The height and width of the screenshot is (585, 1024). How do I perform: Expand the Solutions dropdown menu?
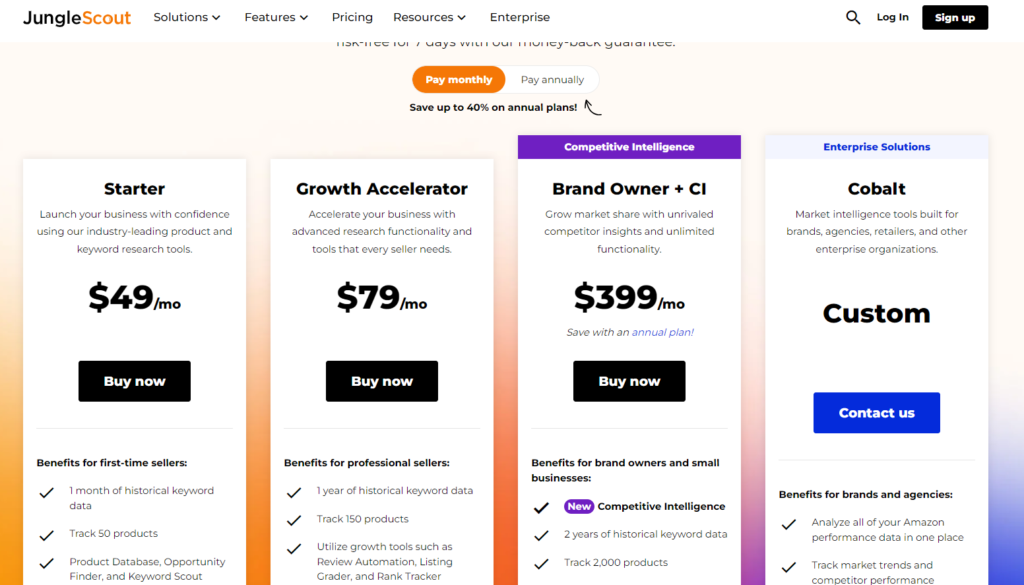point(187,17)
